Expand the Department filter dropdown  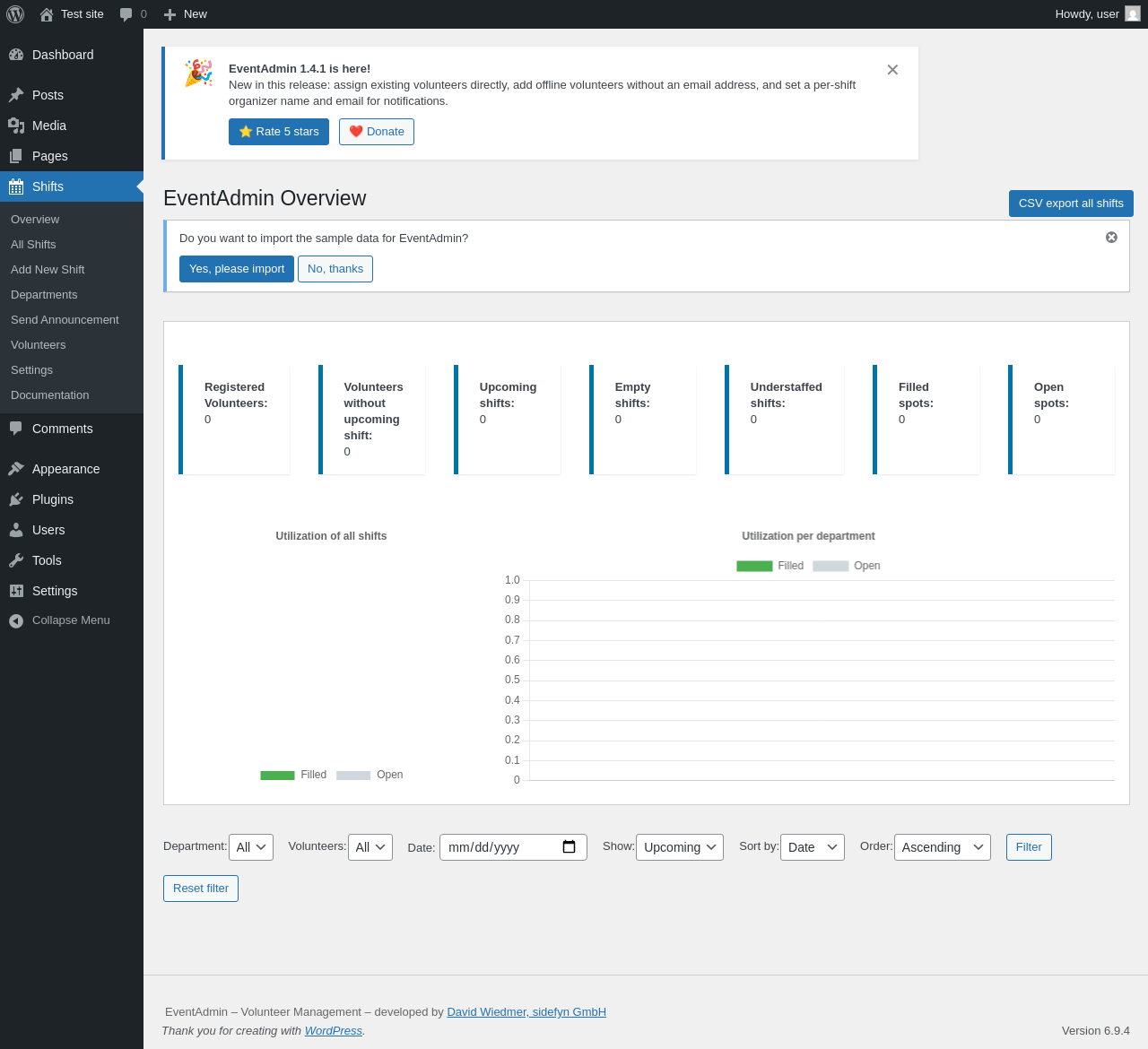click(x=251, y=847)
